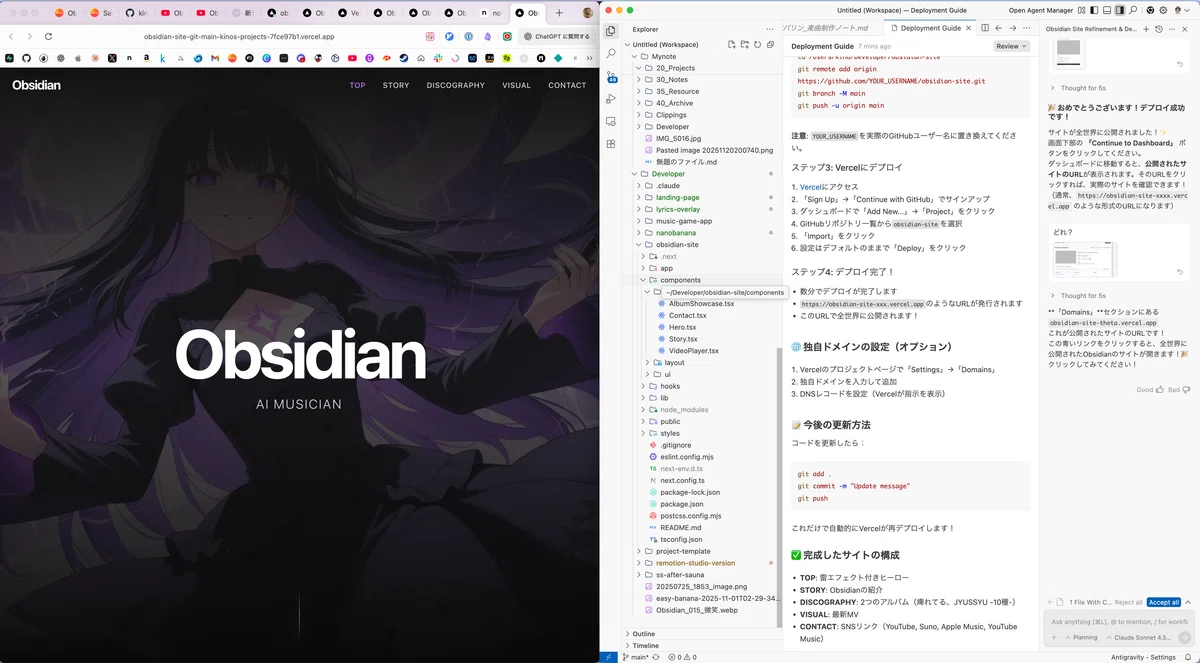Toggle the agent side panel layout button

point(1119,9)
